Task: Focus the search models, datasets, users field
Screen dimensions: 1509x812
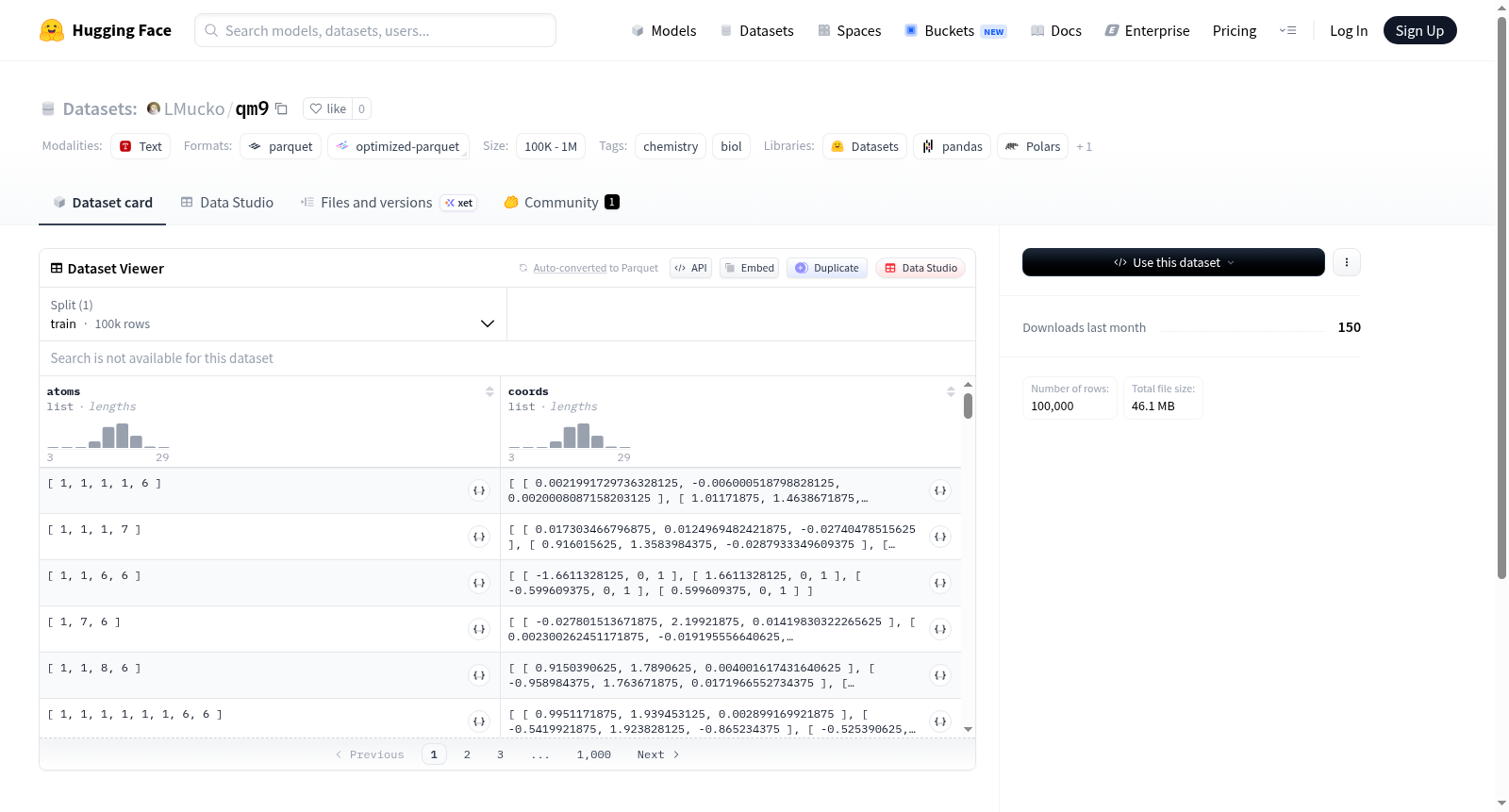Action: click(x=375, y=30)
